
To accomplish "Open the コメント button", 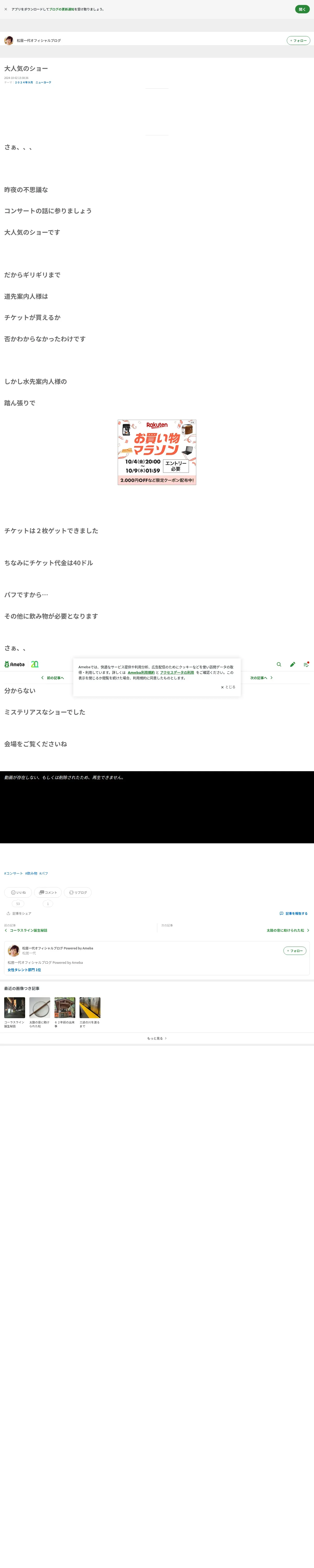I will click(x=48, y=892).
